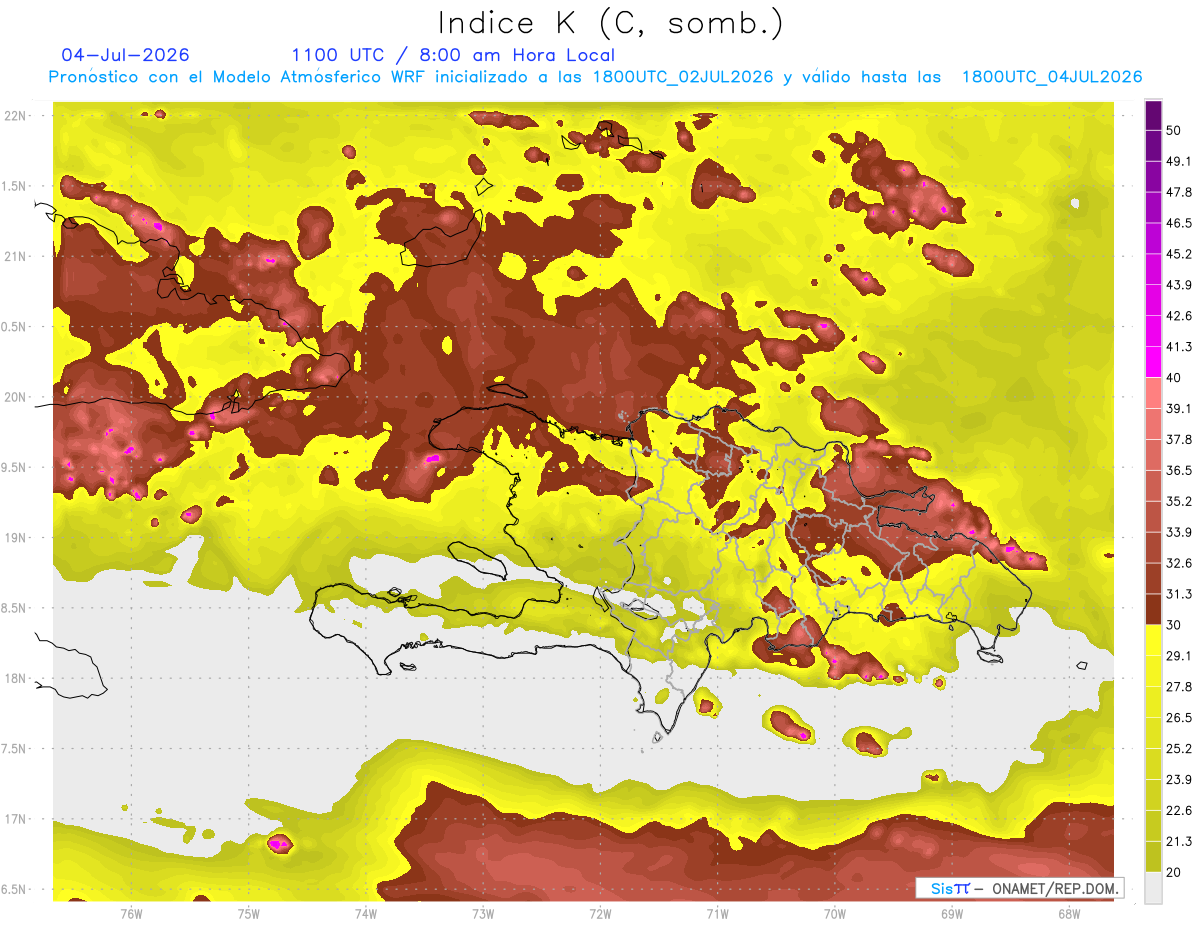Image resolution: width=1200 pixels, height=927 pixels.
Task: Select the '04-Jul-2026' date label
Action: pos(125,55)
